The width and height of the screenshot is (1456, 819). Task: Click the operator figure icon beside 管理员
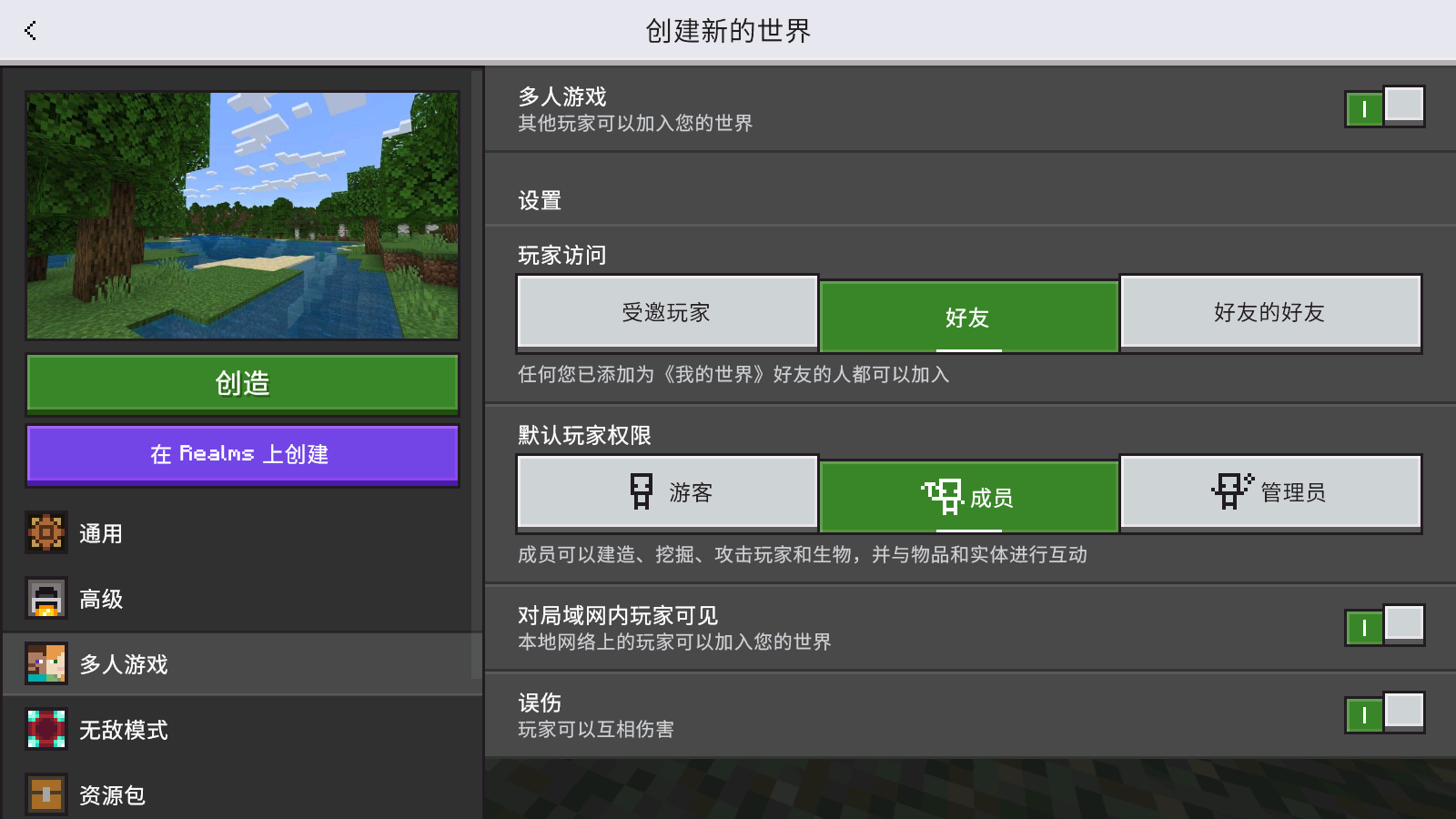pyautogui.click(x=1233, y=491)
